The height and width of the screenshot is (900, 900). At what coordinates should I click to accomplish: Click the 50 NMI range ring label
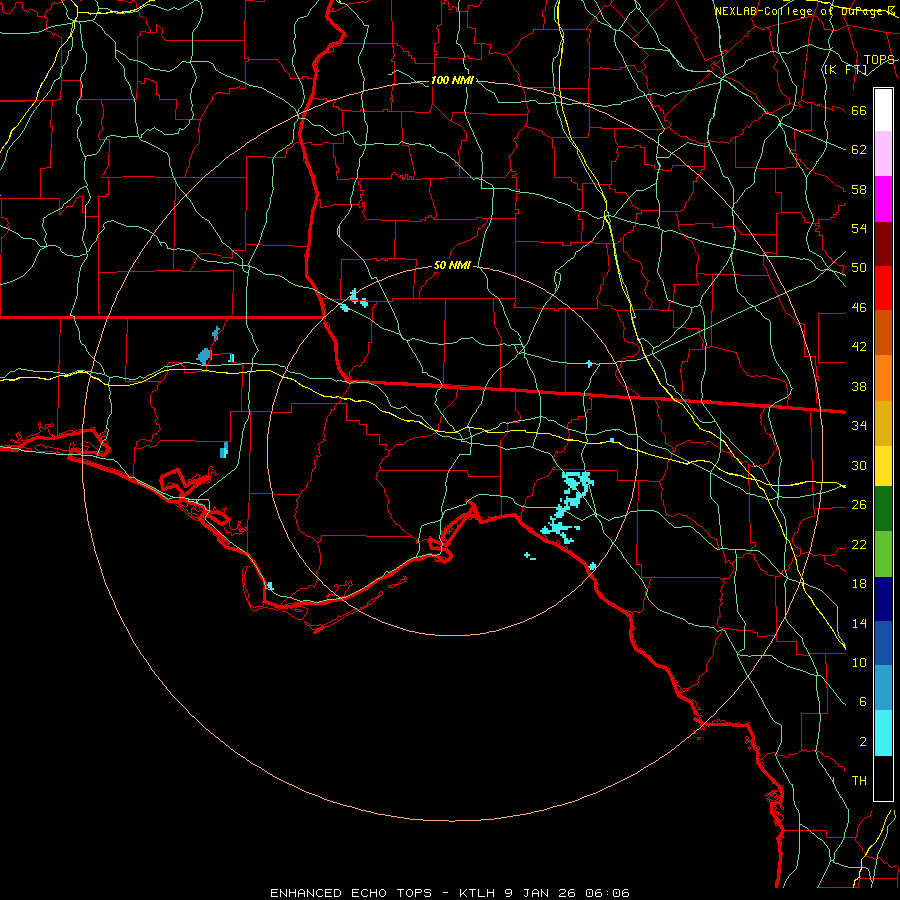tap(452, 265)
